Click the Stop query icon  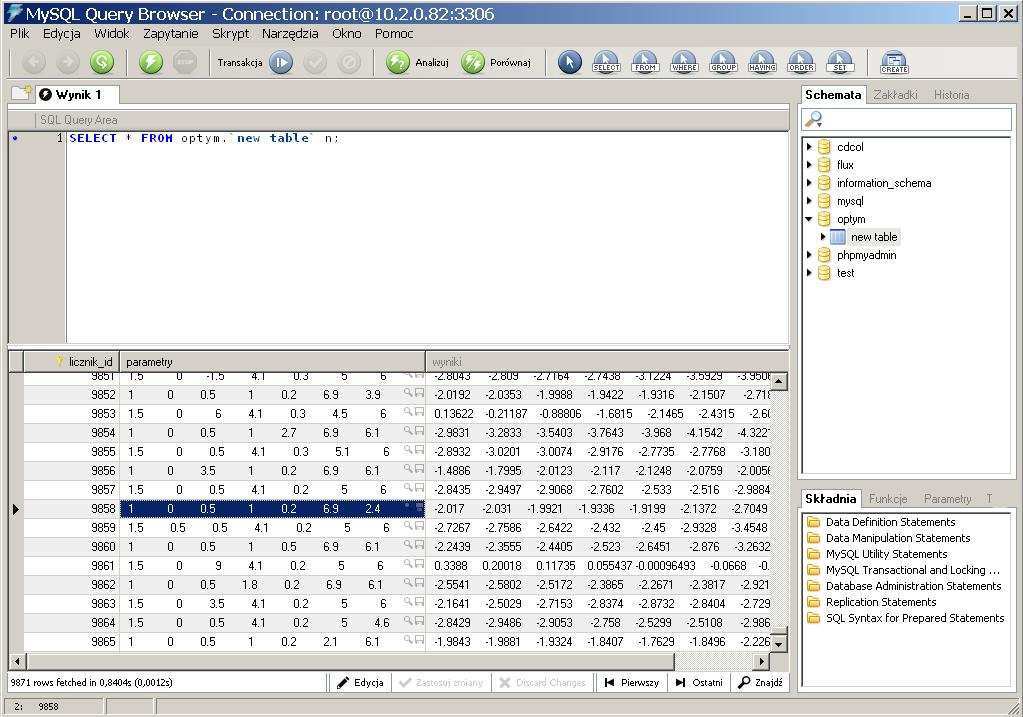pyautogui.click(x=185, y=63)
